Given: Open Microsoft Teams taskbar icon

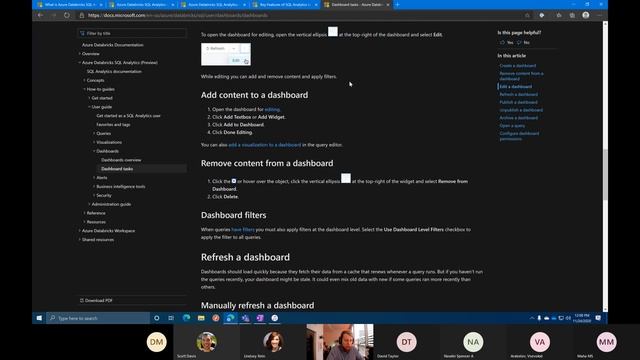Looking at the screenshot, I should coord(245,318).
